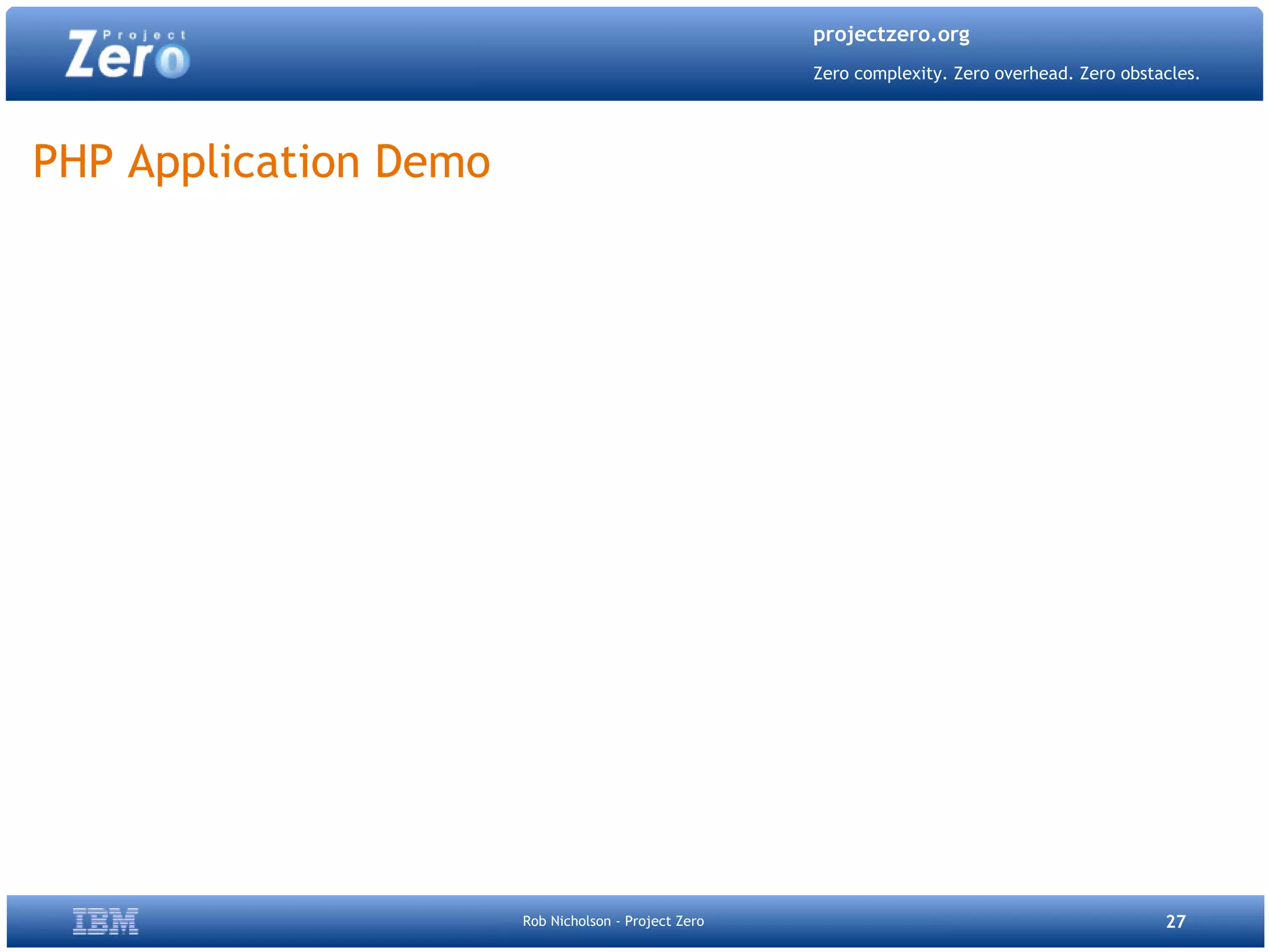
Task: Click the slide number 27
Action: (x=1175, y=922)
